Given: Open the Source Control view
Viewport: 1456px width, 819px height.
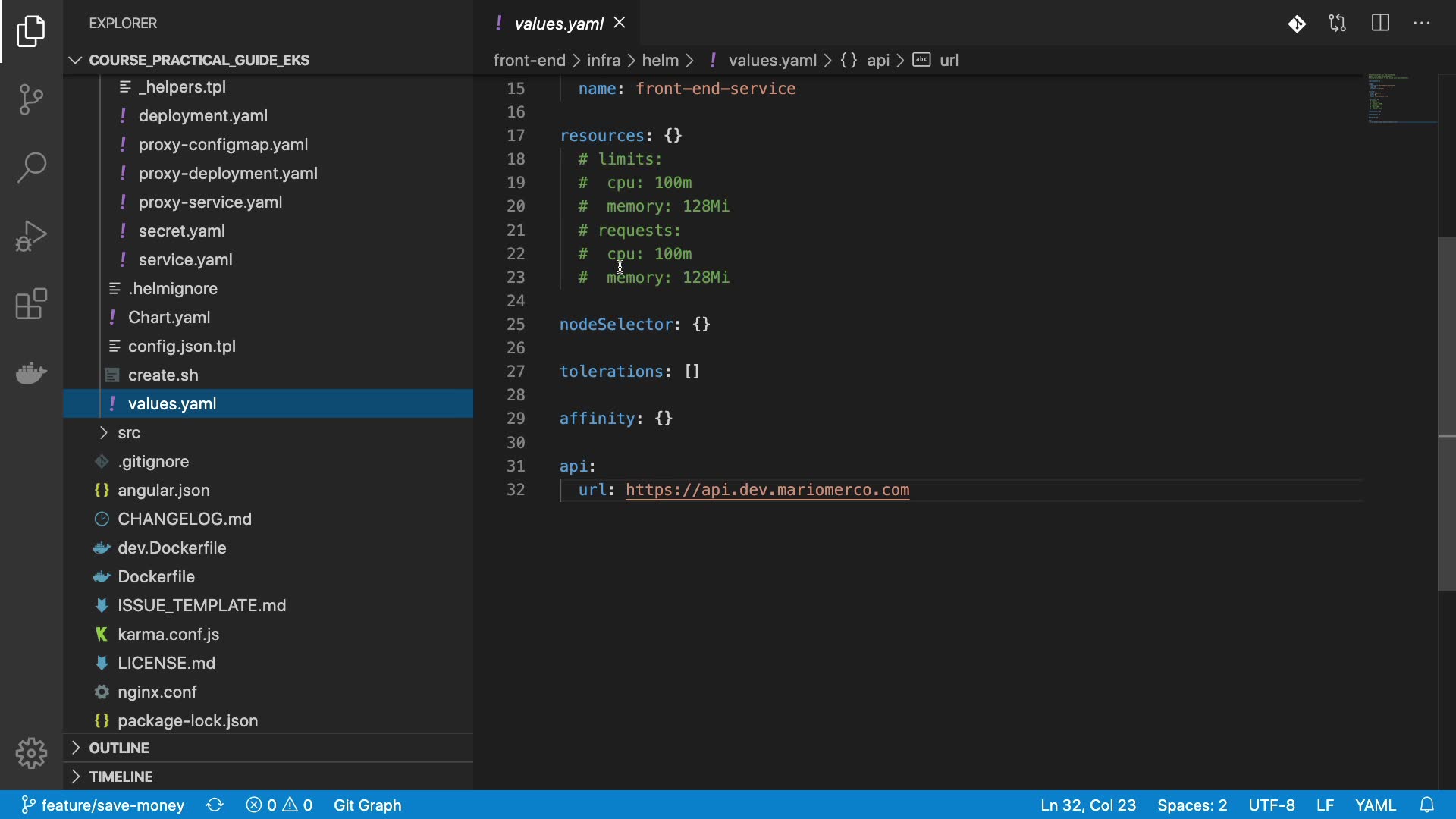Looking at the screenshot, I should 31,99.
